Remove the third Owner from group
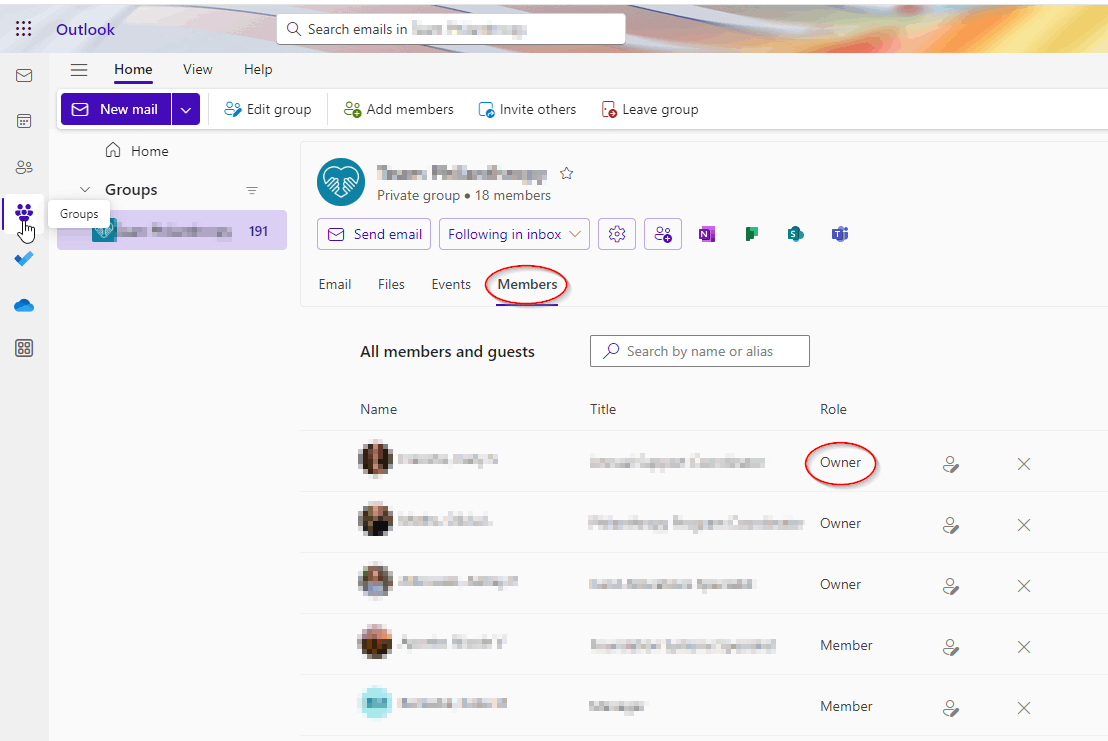This screenshot has width=1108, height=741. (1024, 586)
